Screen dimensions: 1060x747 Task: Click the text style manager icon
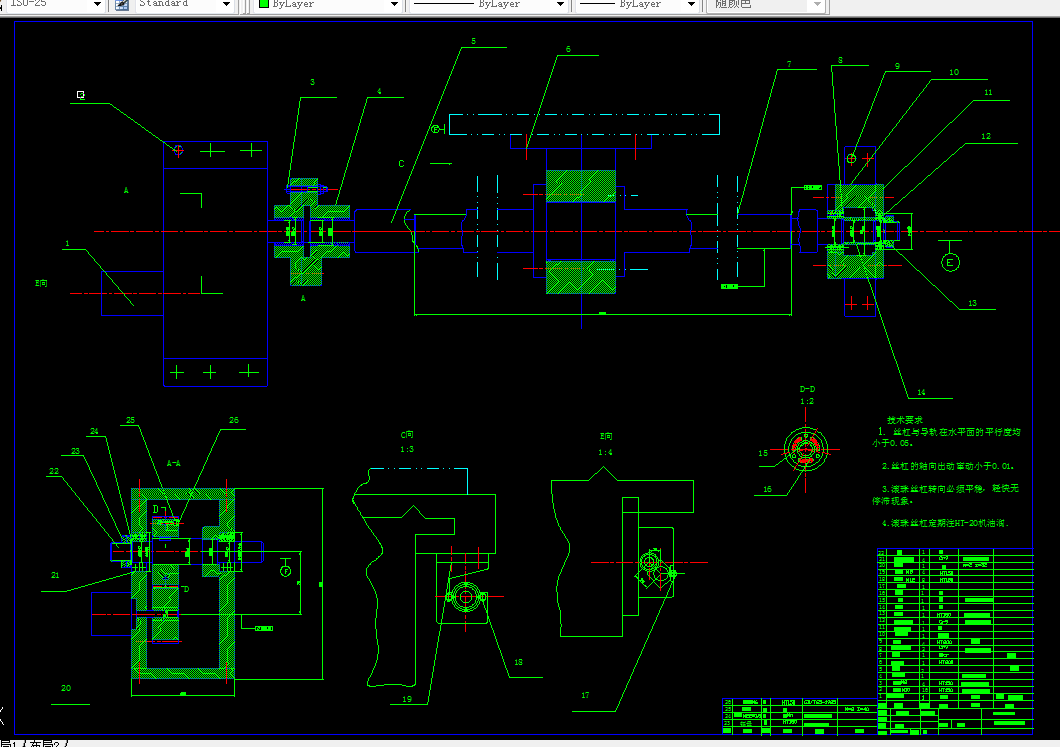pos(122,4)
